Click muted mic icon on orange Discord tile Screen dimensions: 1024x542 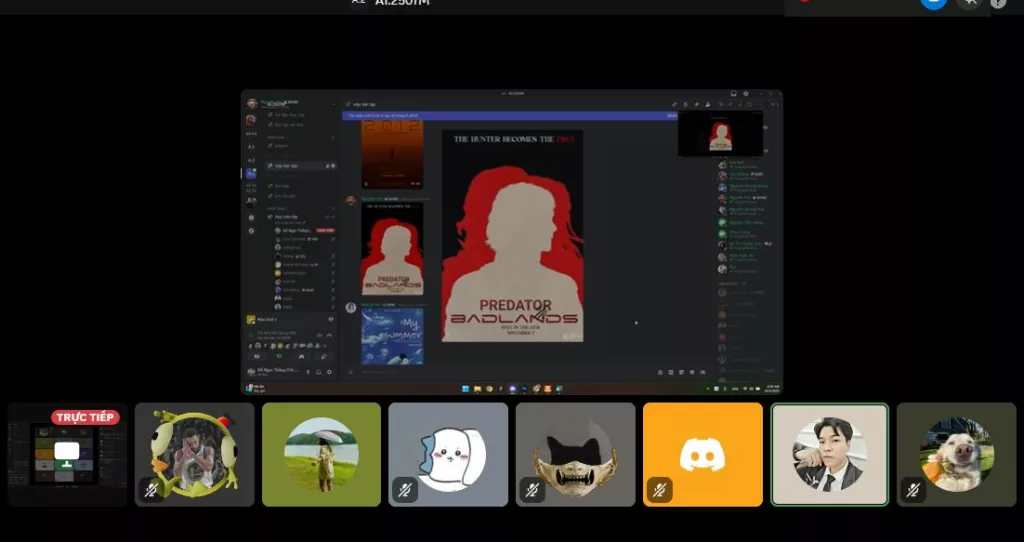(x=659, y=490)
